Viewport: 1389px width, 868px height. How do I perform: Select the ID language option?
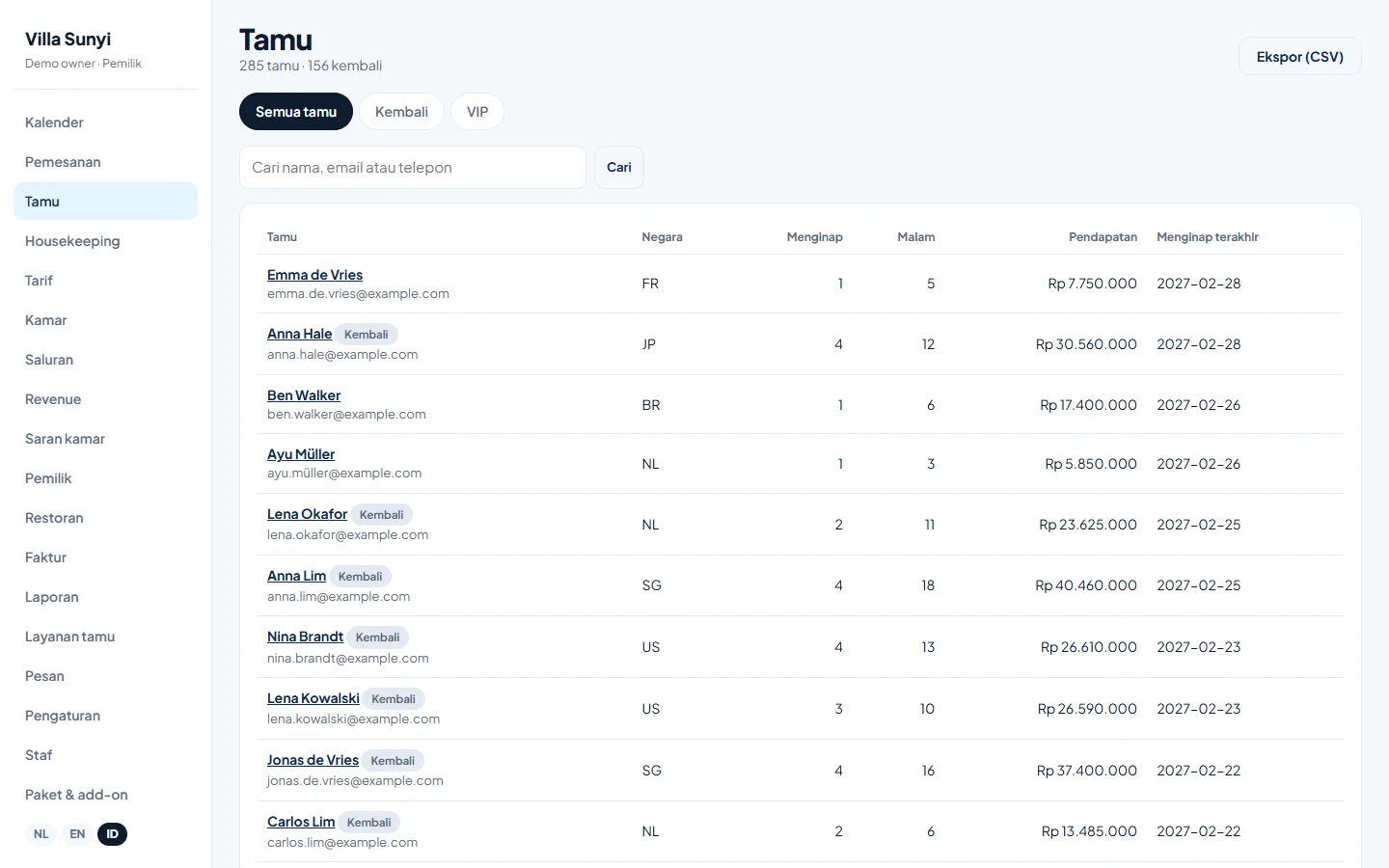click(x=112, y=834)
